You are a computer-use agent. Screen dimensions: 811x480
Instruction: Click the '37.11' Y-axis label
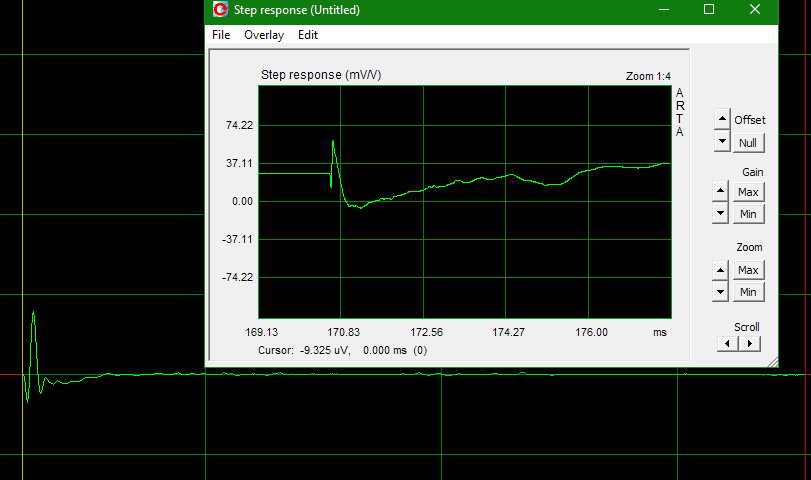[239, 163]
